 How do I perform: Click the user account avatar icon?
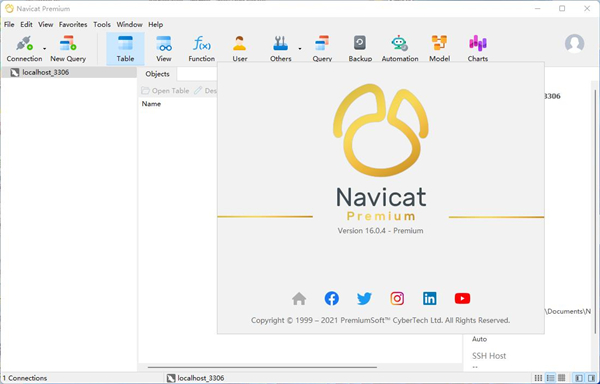(x=574, y=44)
